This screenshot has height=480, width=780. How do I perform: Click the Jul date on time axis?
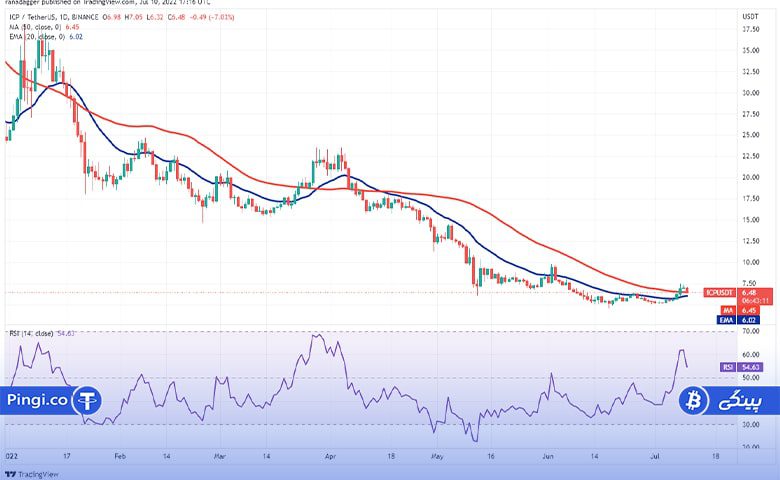coord(655,456)
